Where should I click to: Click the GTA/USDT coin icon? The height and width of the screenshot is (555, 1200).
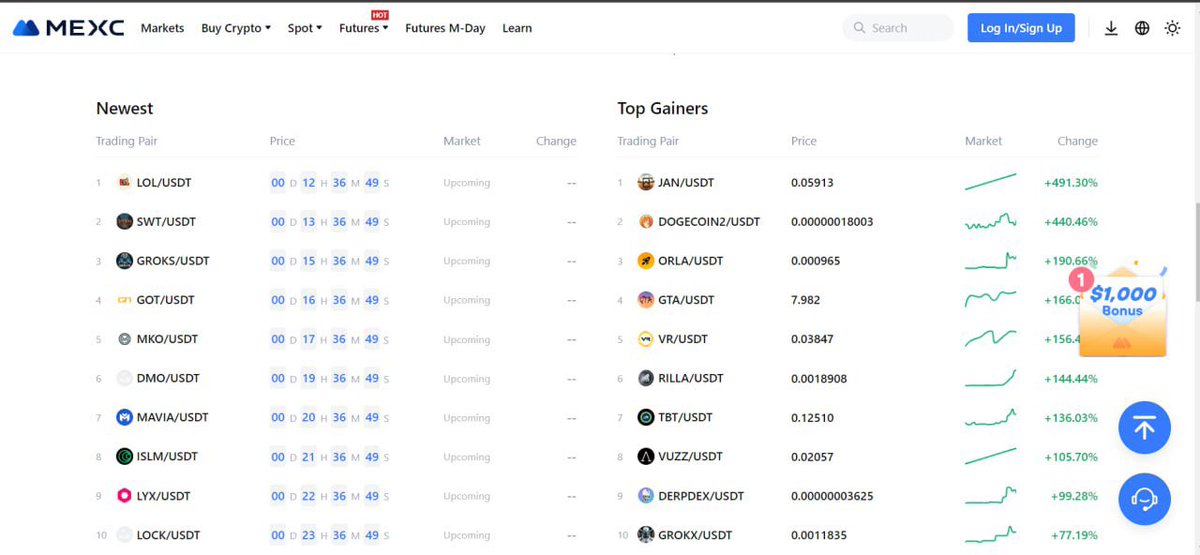646,300
